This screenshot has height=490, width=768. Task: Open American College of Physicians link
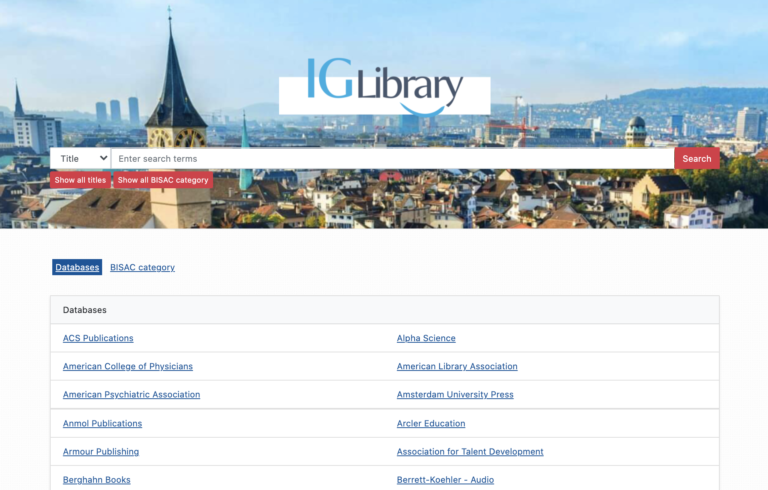pyautogui.click(x=128, y=366)
